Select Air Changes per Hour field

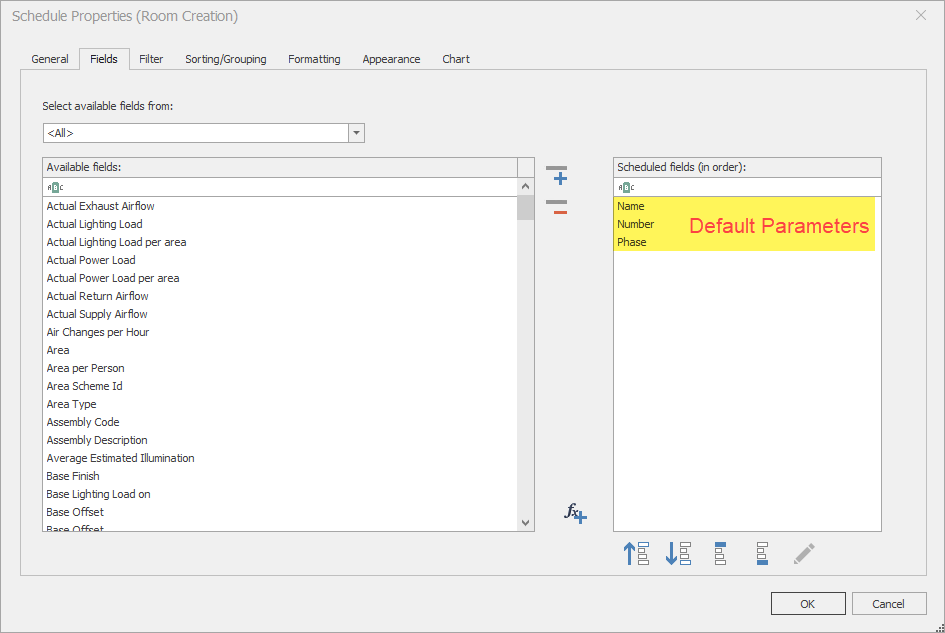click(280, 332)
